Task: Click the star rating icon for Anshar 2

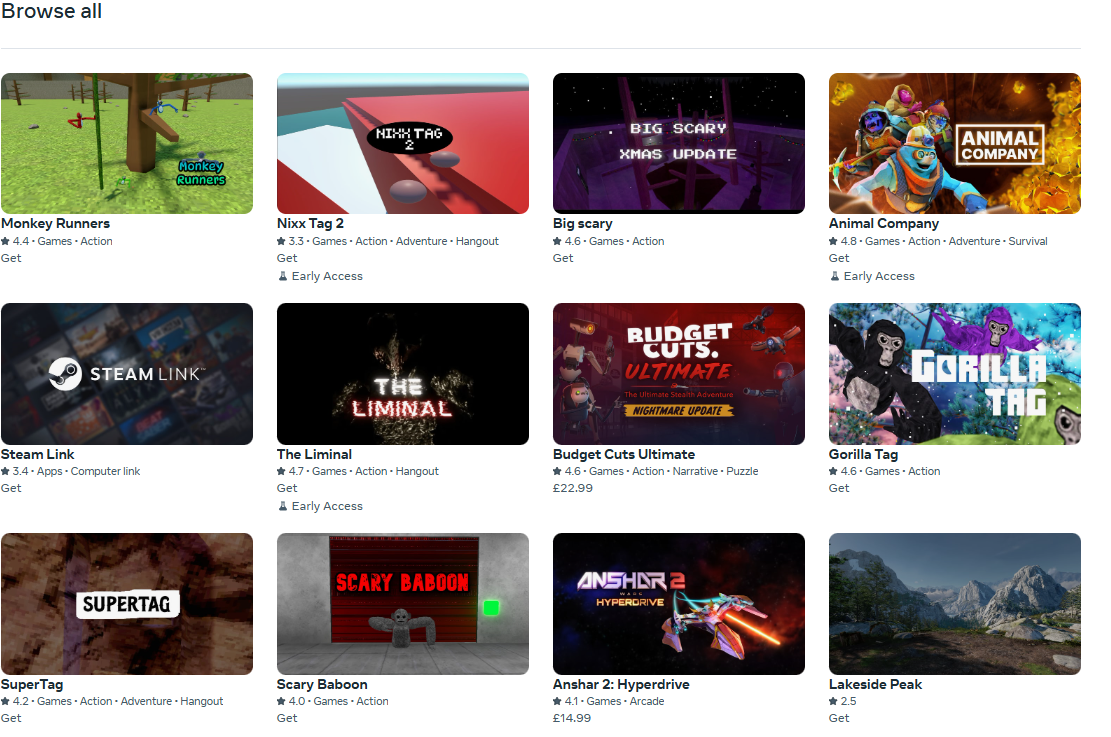Action: click(x=558, y=701)
